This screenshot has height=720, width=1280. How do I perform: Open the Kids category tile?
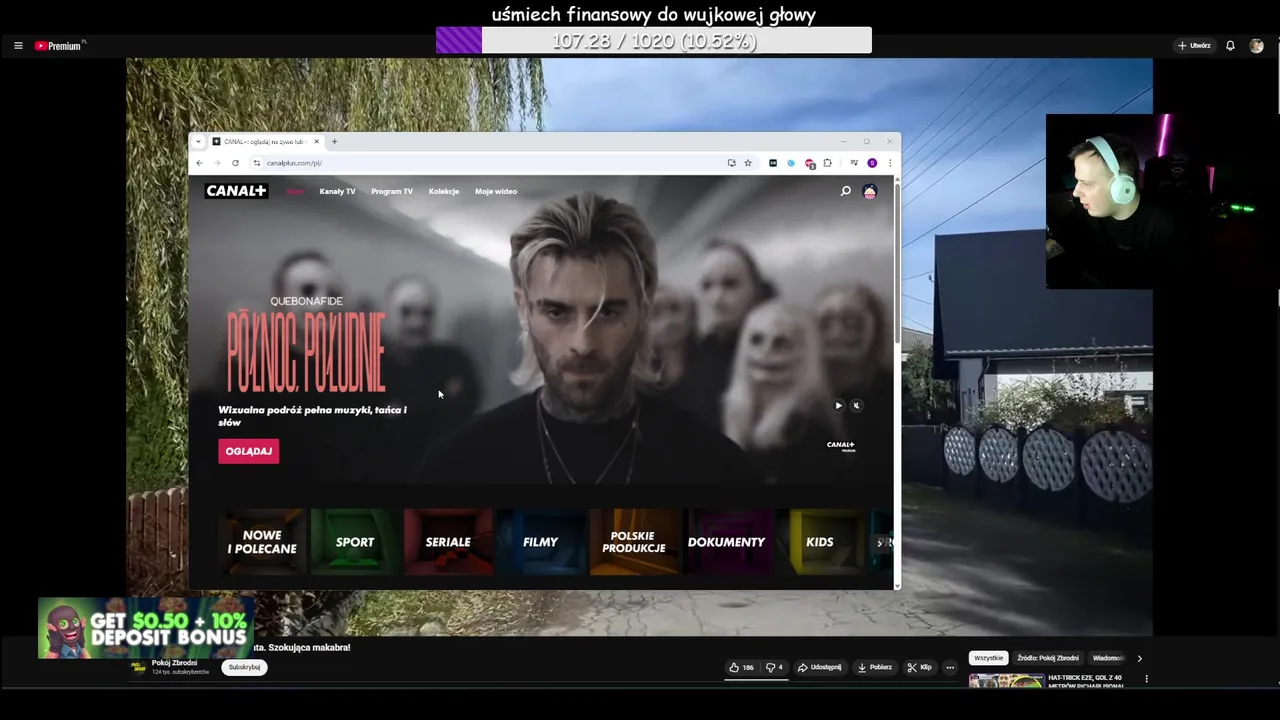[819, 542]
